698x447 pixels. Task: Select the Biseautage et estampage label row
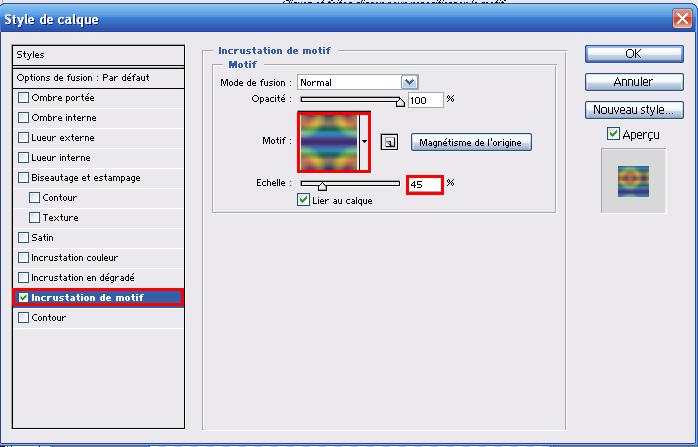98,178
